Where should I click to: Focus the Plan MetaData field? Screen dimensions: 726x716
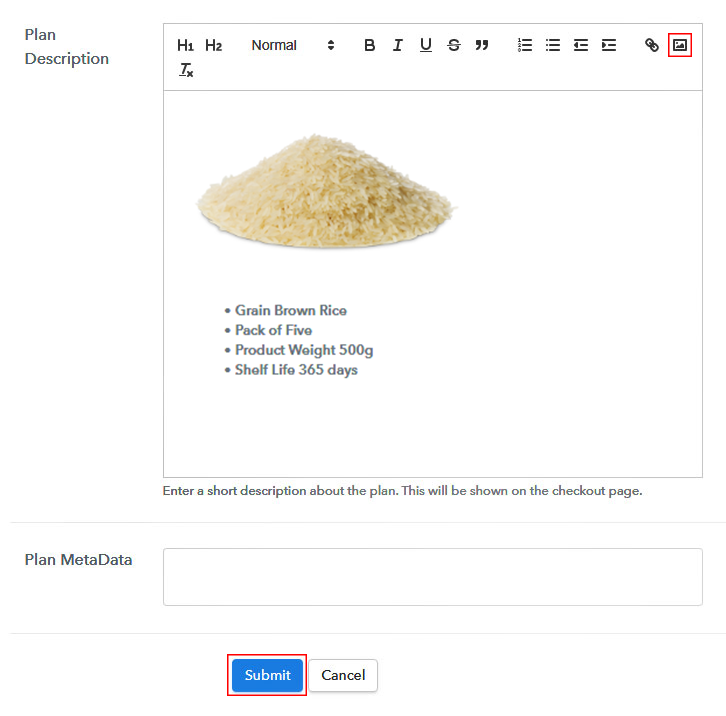(432, 577)
